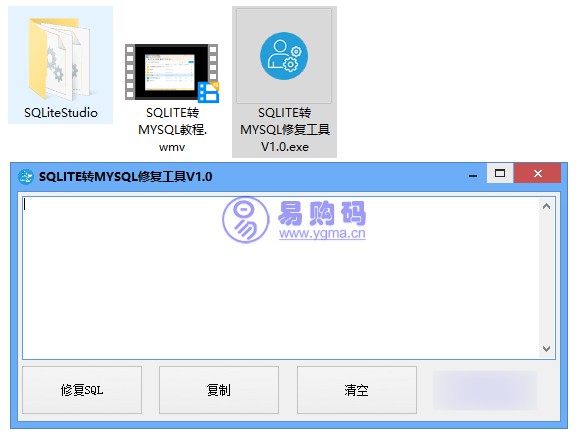Click the 易购码 circular watermark logo
Screen dimensions: 584x436
246,219
